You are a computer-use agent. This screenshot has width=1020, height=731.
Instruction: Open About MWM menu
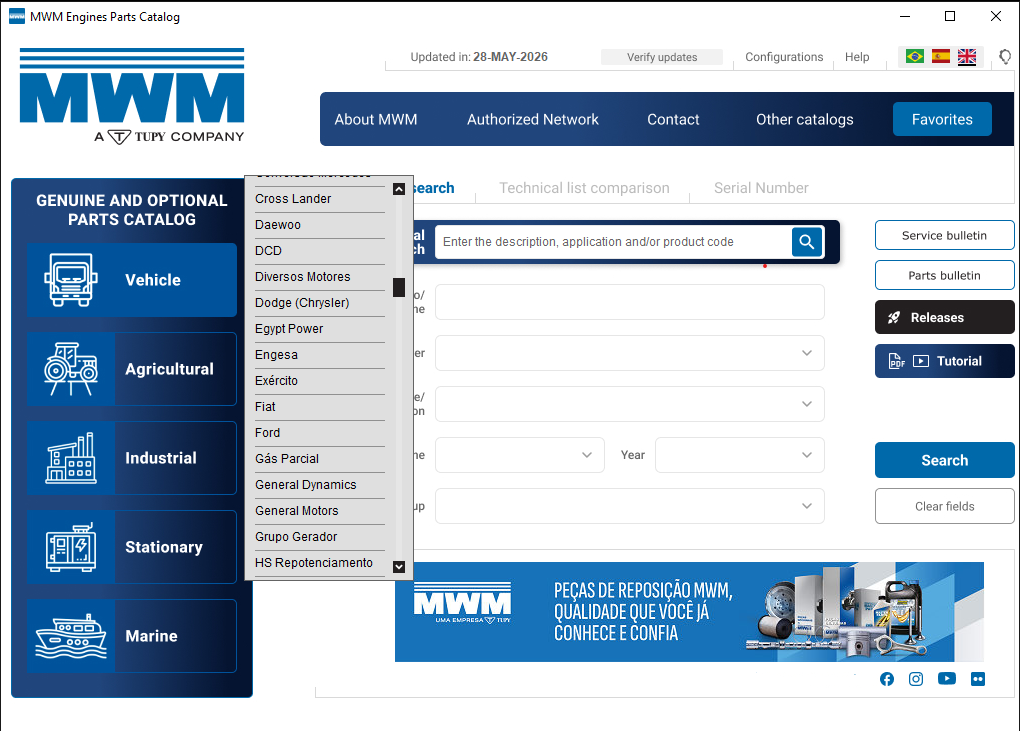[x=376, y=120]
